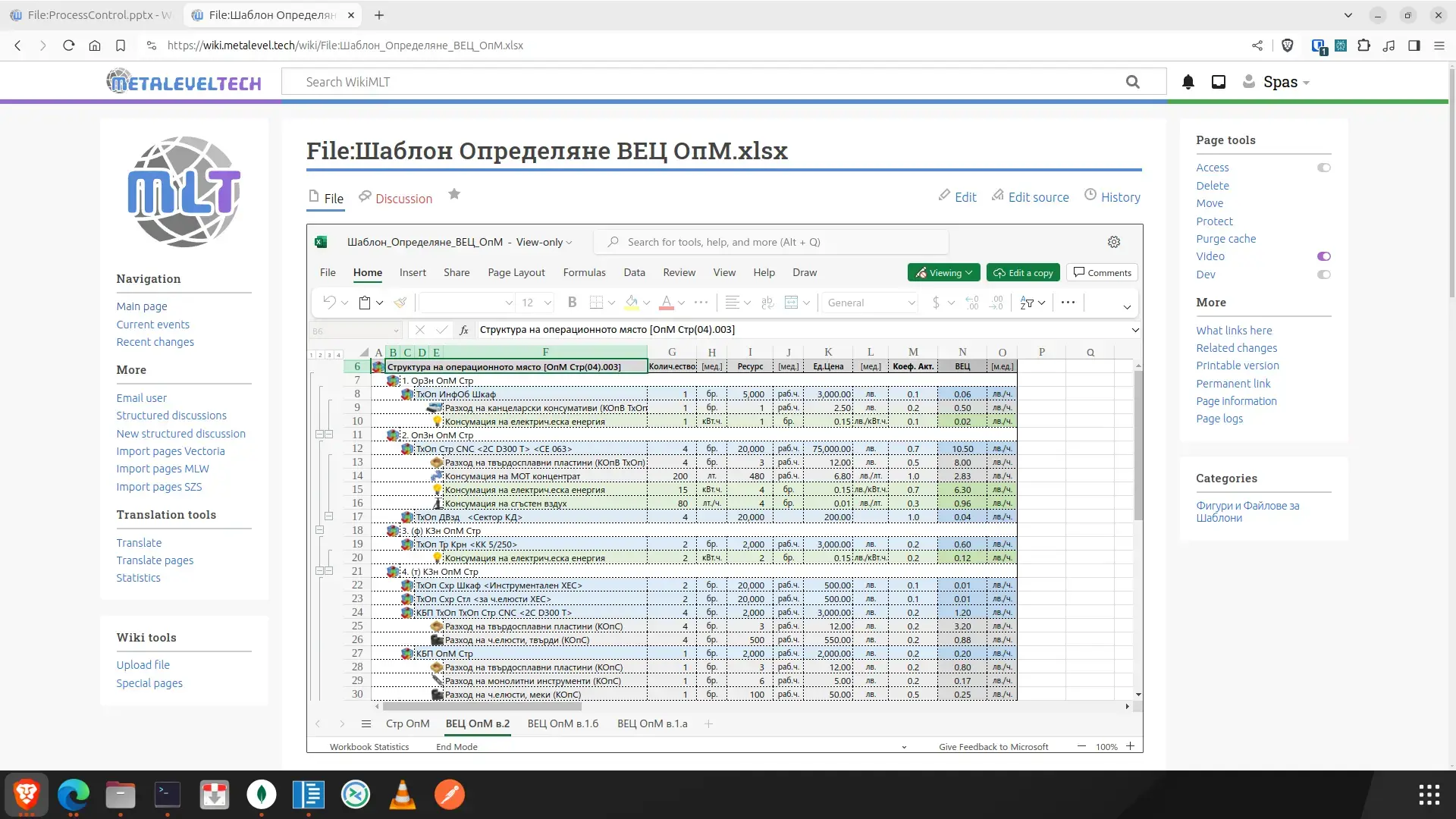Screen dimensions: 1456x819
Task: Enable the Dev toggle switch
Action: tap(1323, 275)
